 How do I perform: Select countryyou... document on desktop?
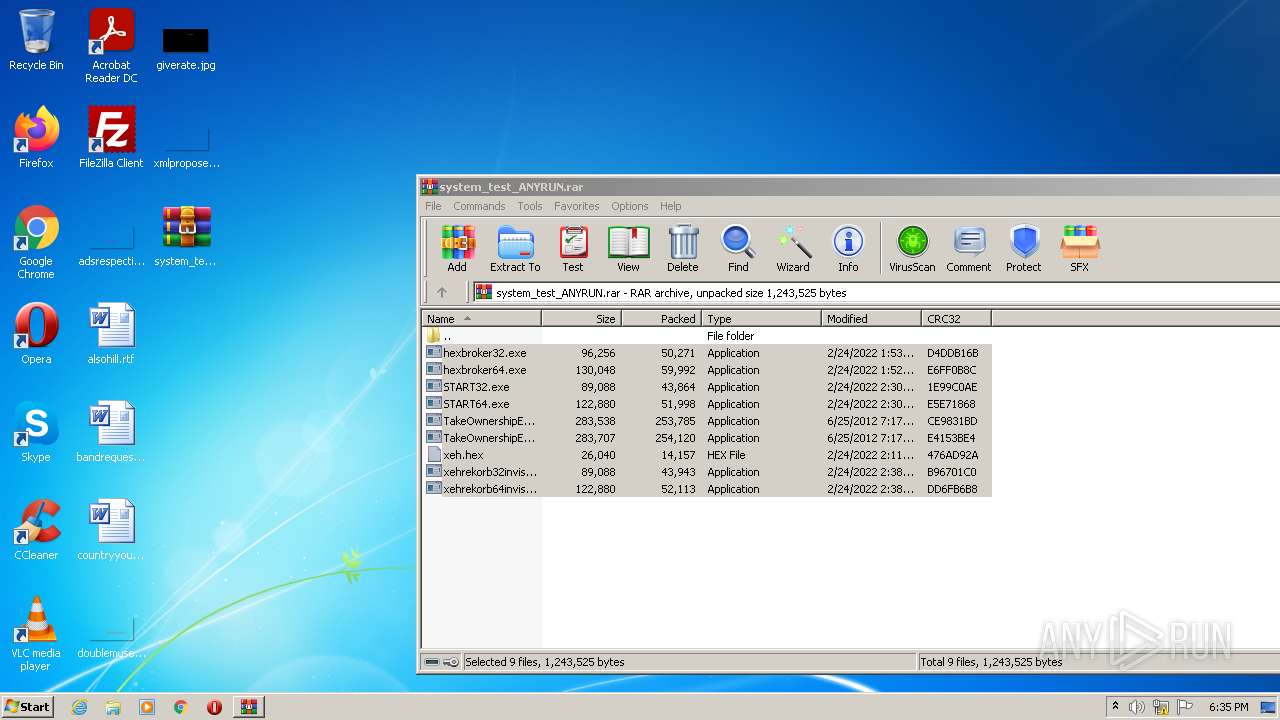point(111,530)
